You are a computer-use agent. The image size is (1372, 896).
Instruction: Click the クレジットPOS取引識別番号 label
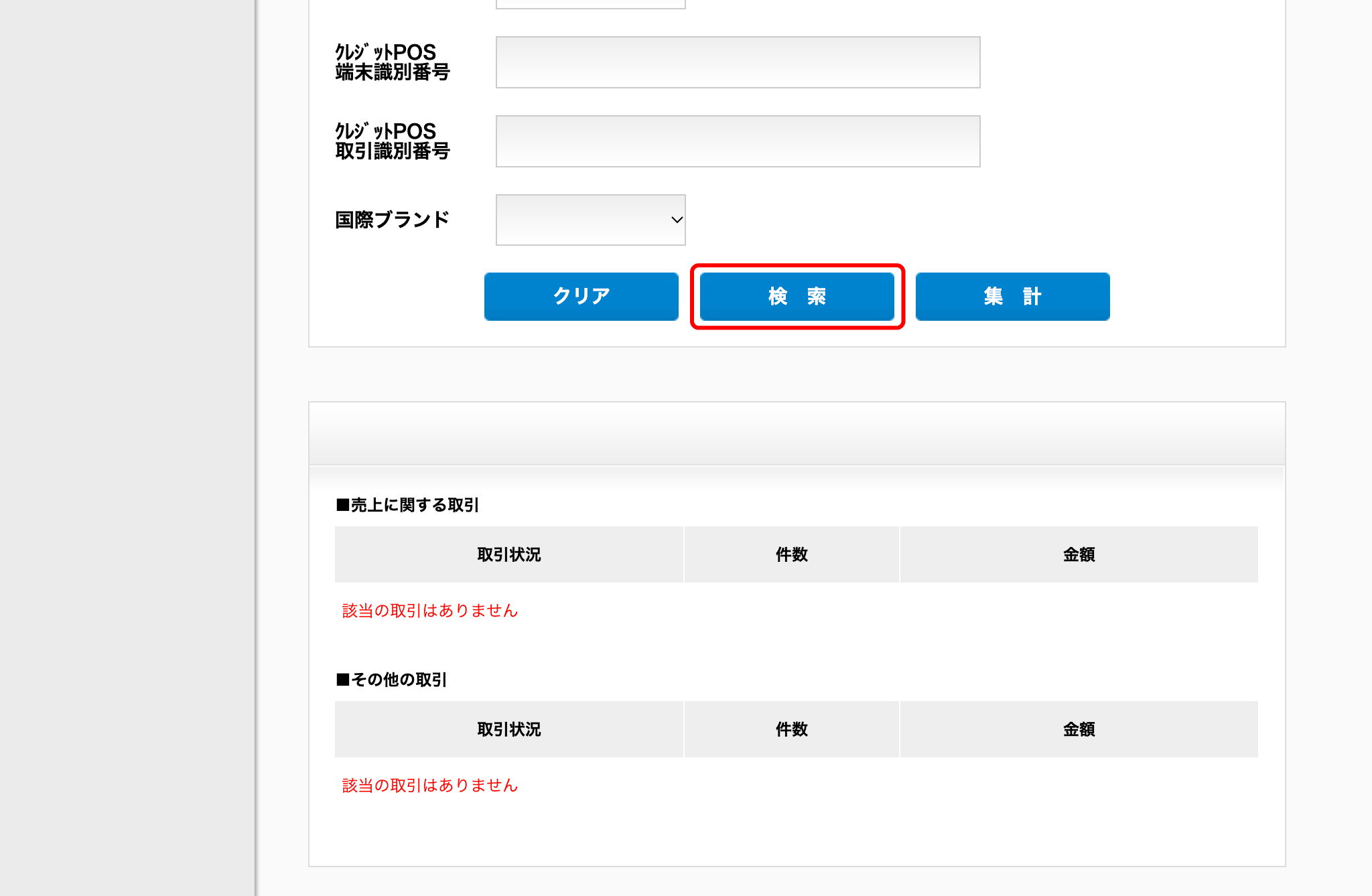pyautogui.click(x=393, y=141)
